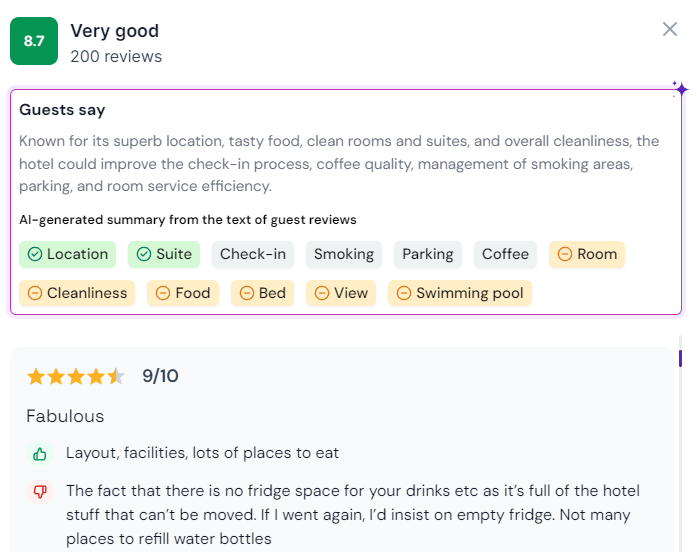
Task: Select the Location tag
Action: point(68,254)
